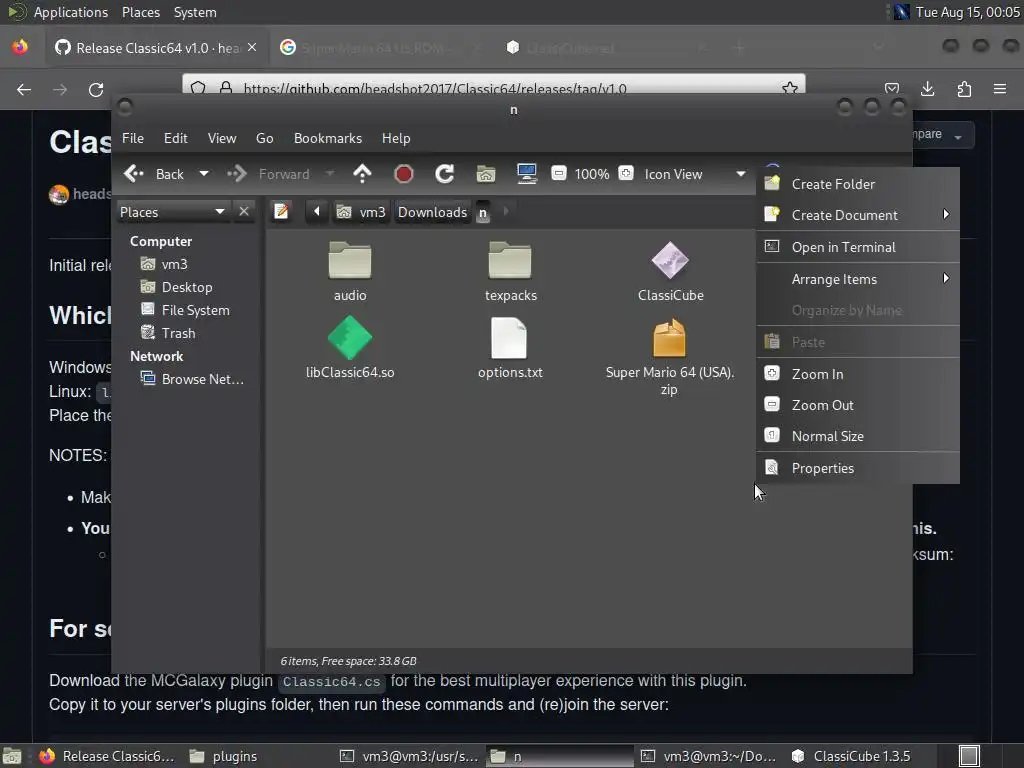The height and width of the screenshot is (768, 1024).
Task: Choose Create Folder in context menu
Action: [858, 184]
